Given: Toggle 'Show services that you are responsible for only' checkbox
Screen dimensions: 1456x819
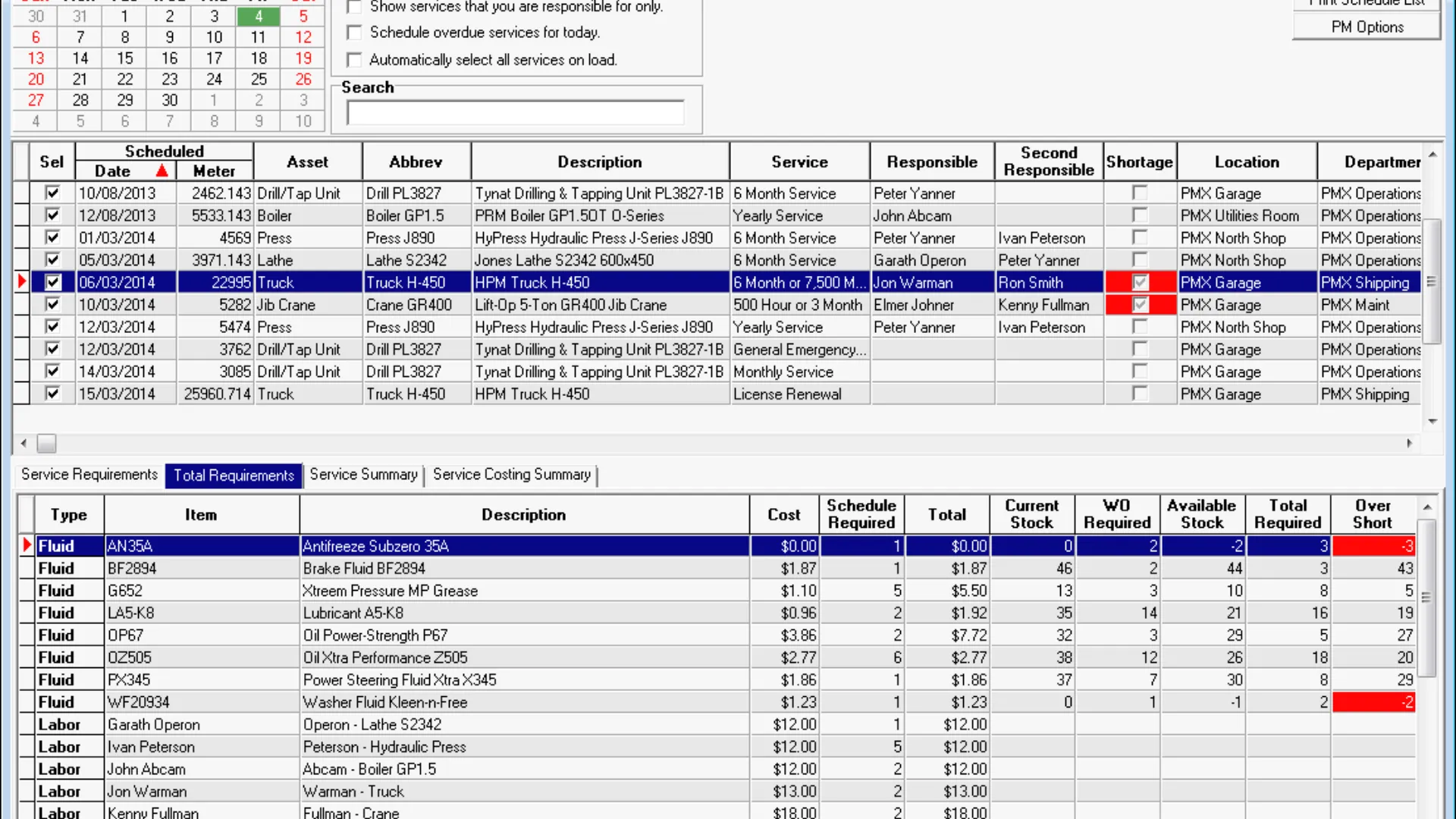Looking at the screenshot, I should point(354,7).
